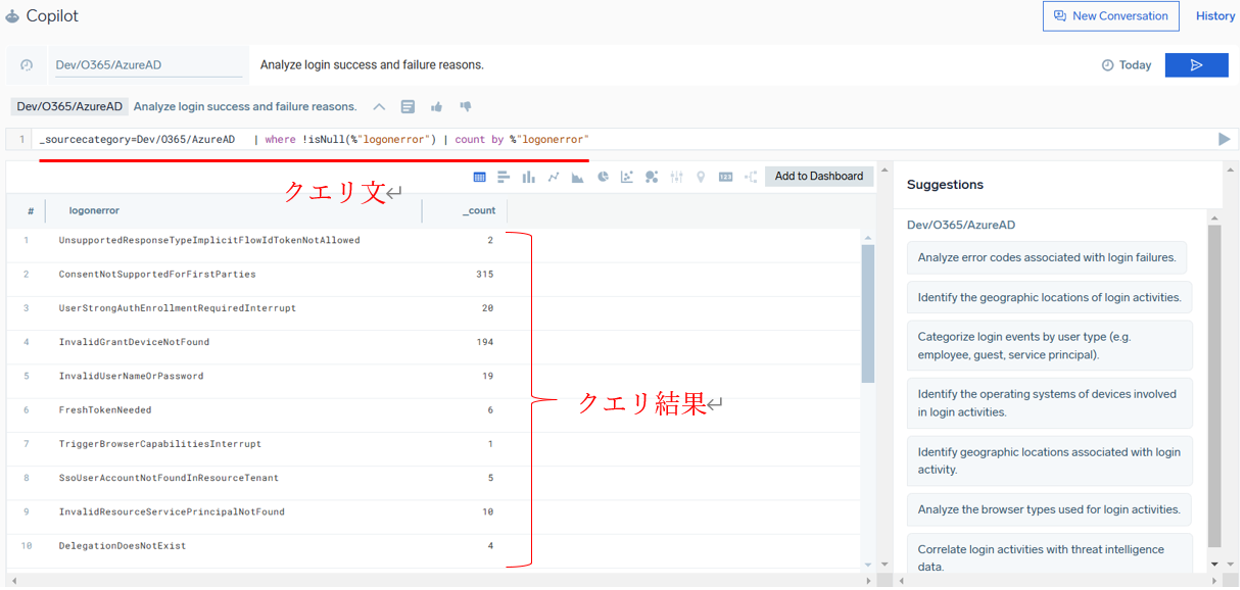The image size is (1240, 590).
Task: Click the blue send arrow button
Action: point(1196,65)
